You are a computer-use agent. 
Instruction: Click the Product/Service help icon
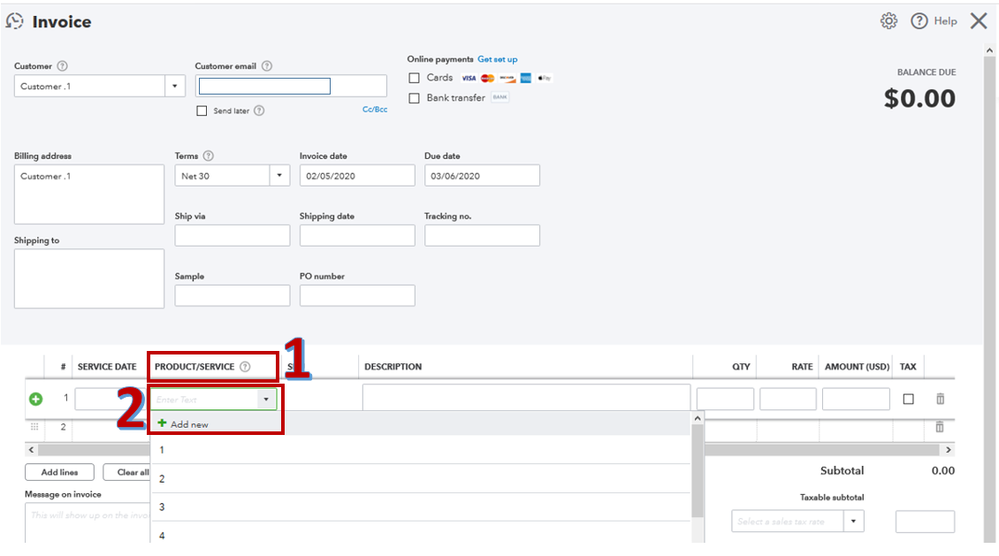pos(245,367)
